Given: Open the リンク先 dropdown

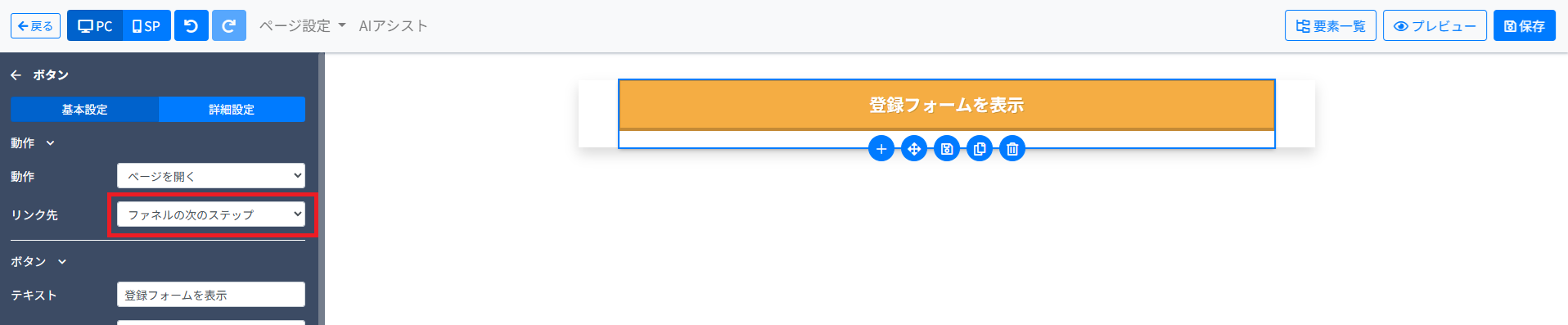Looking at the screenshot, I should (x=211, y=214).
